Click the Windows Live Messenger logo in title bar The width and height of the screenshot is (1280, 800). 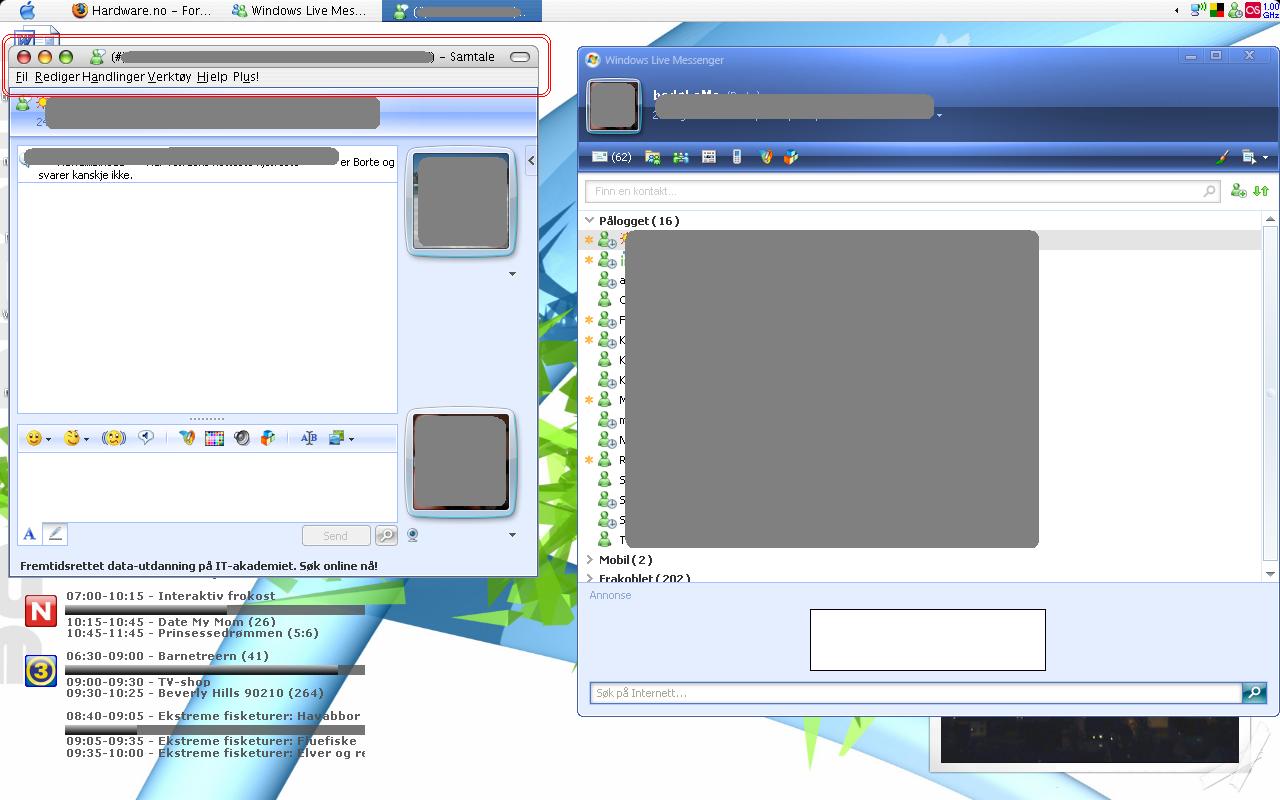(x=593, y=60)
